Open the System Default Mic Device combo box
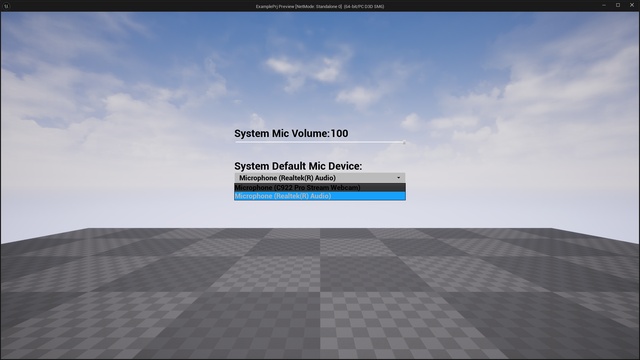 pyautogui.click(x=320, y=178)
